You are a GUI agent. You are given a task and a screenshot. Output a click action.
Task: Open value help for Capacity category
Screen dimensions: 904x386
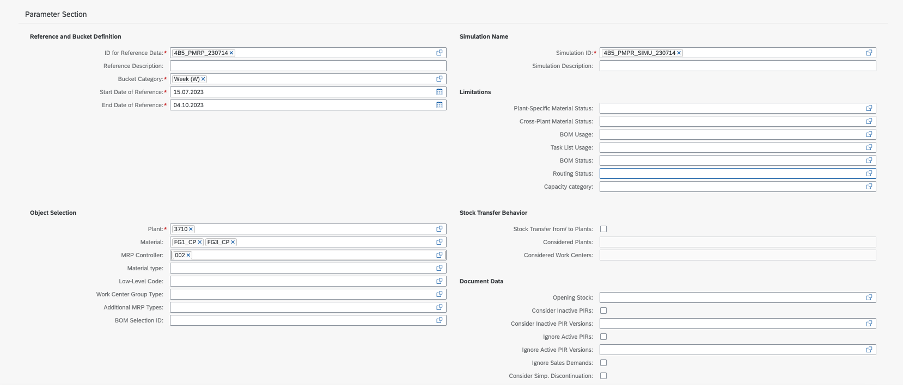pyautogui.click(x=869, y=187)
